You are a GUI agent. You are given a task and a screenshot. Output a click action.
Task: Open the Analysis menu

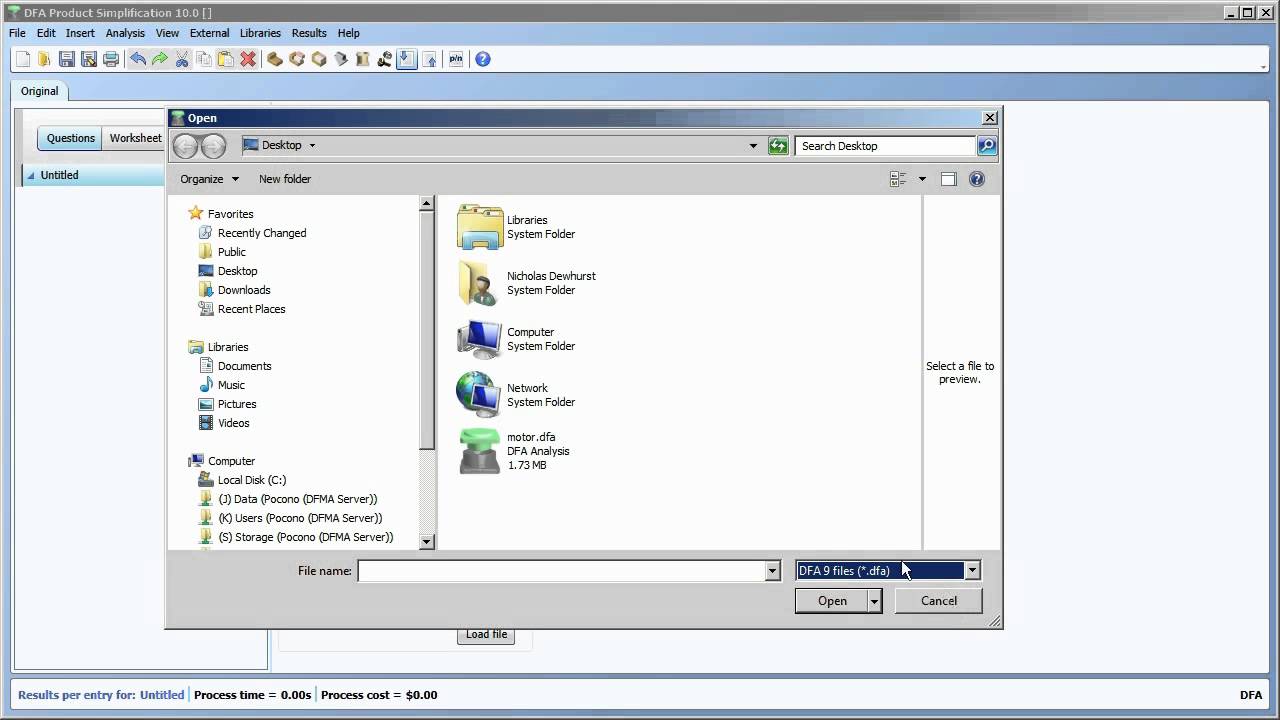tap(125, 33)
